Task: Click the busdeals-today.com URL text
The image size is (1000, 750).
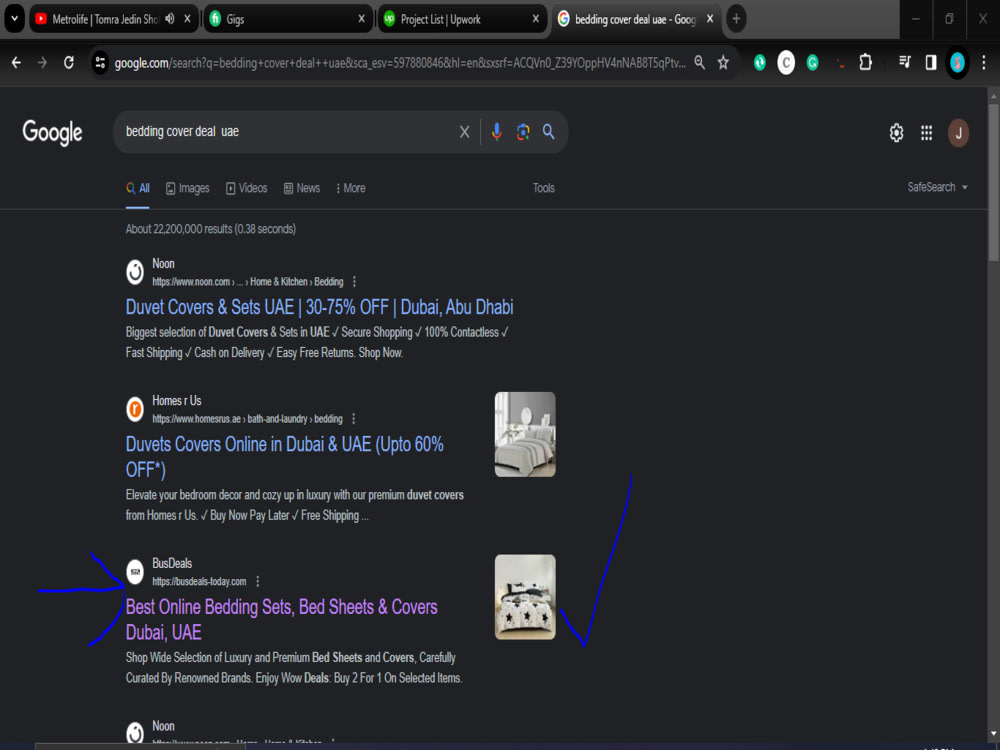Action: click(199, 582)
